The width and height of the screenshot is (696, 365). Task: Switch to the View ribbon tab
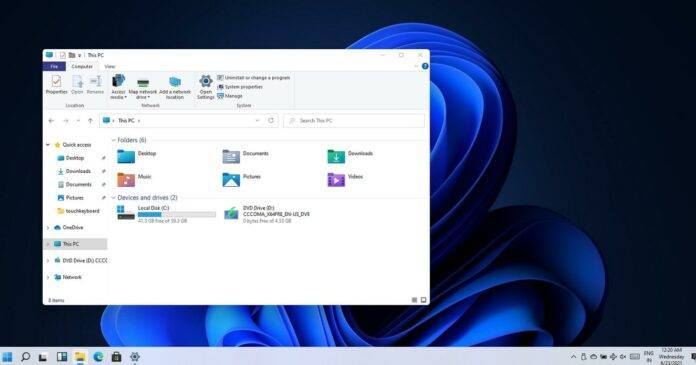110,67
